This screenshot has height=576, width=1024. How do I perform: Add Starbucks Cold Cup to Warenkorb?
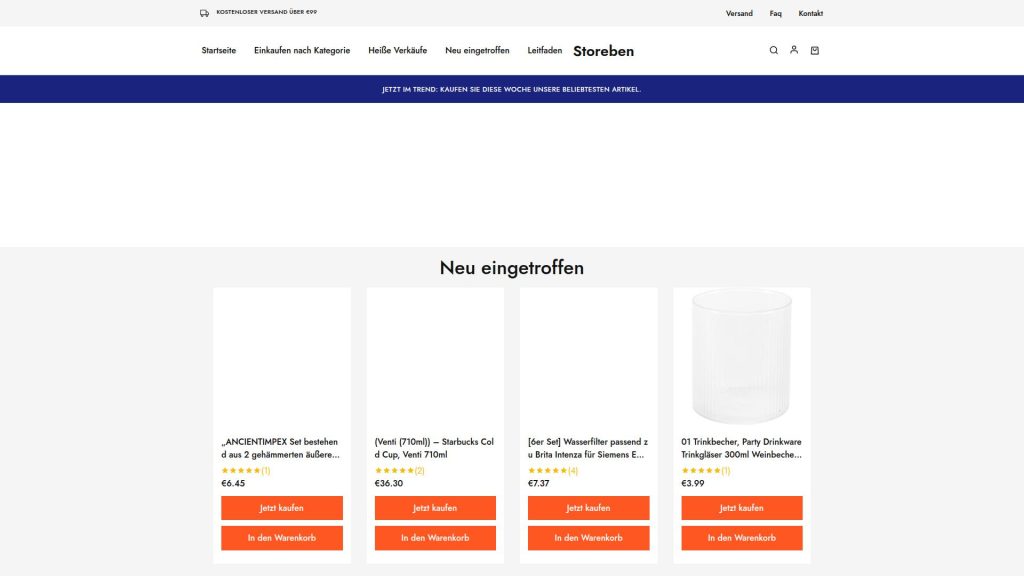435,537
